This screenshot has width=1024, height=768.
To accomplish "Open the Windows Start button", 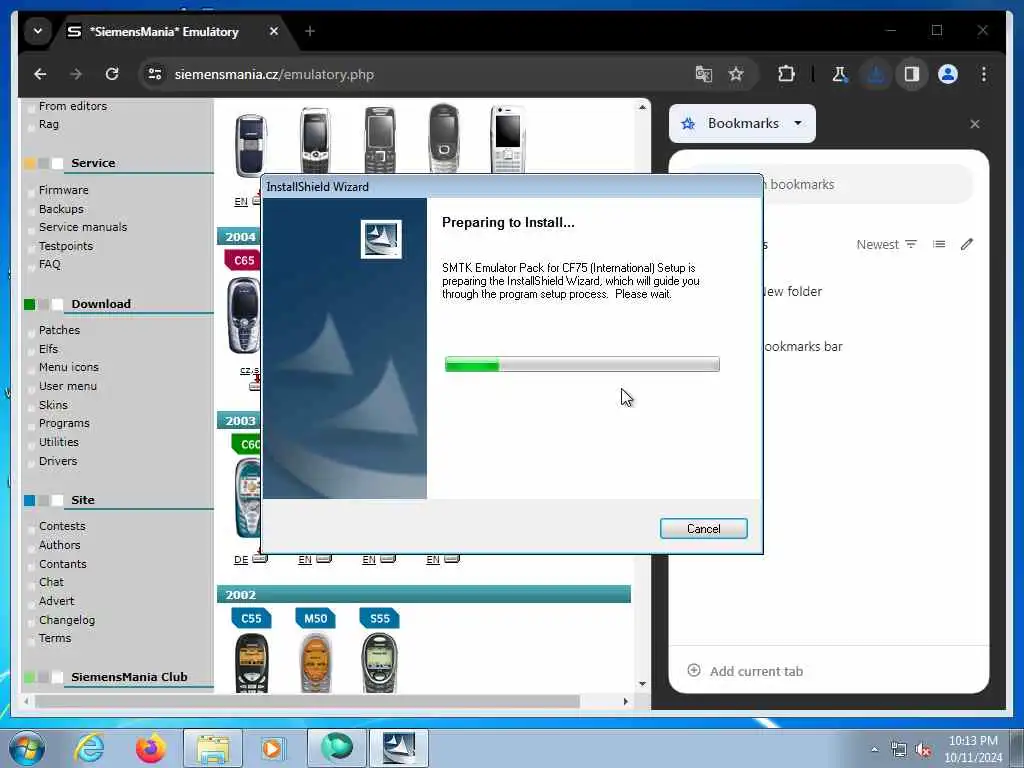I will (26, 748).
